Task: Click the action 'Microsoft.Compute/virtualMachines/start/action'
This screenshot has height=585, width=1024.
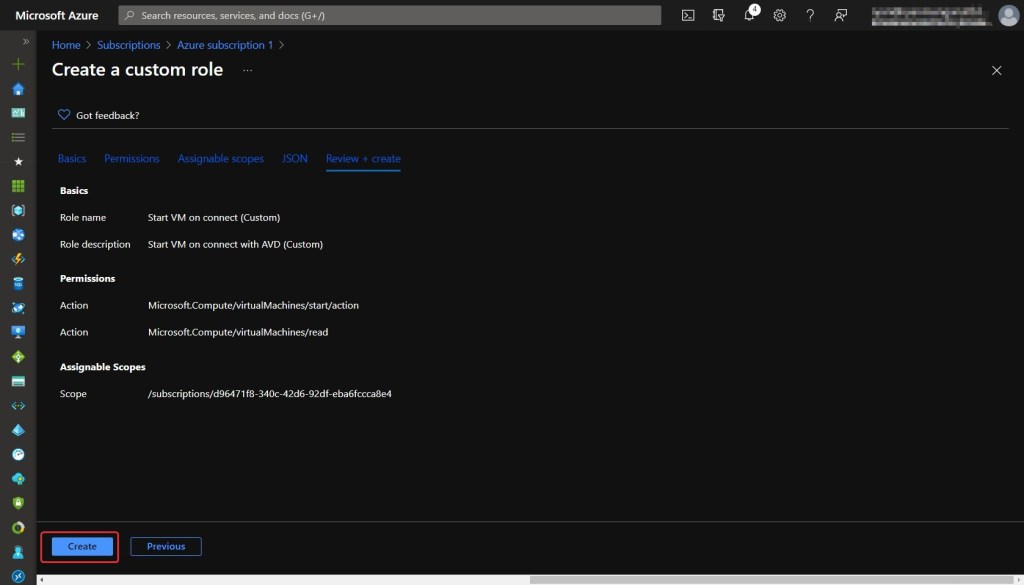Action: pyautogui.click(x=253, y=306)
